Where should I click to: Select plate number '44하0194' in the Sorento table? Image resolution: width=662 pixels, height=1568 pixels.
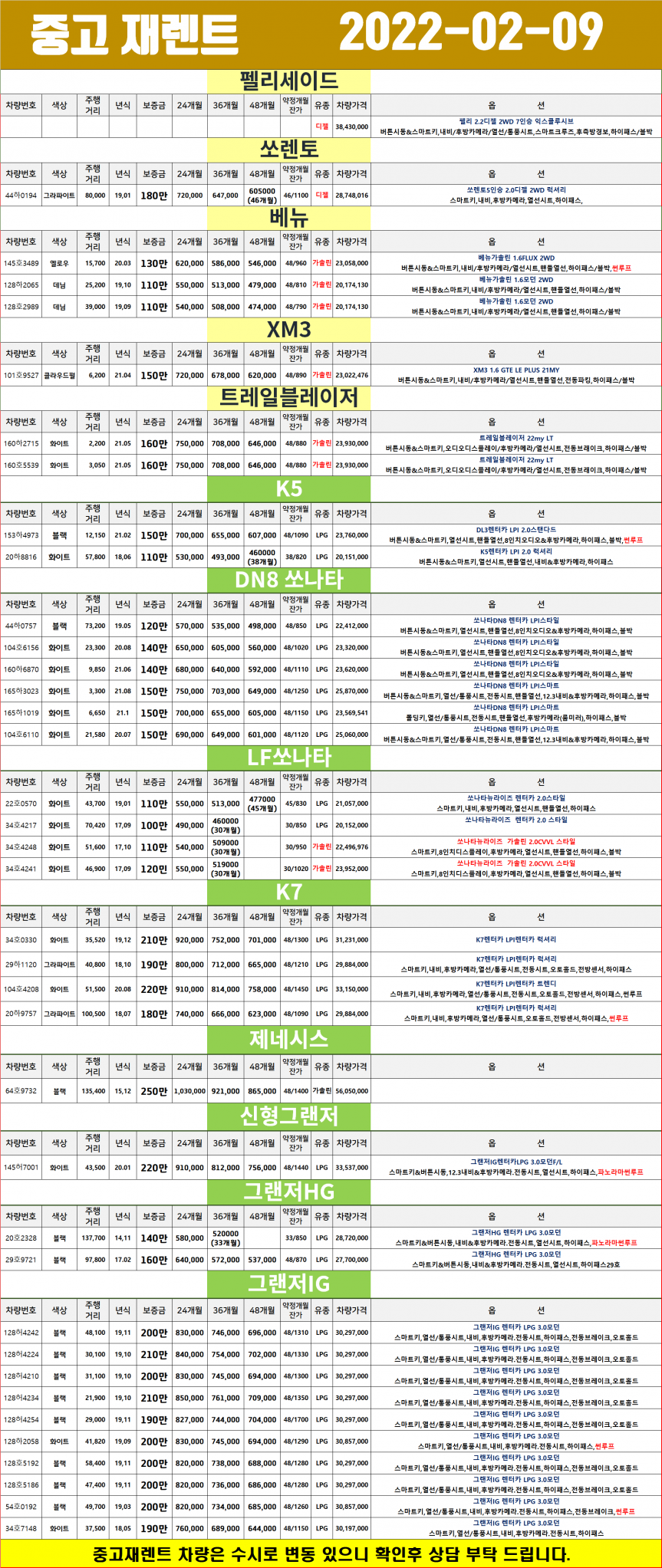click(21, 196)
